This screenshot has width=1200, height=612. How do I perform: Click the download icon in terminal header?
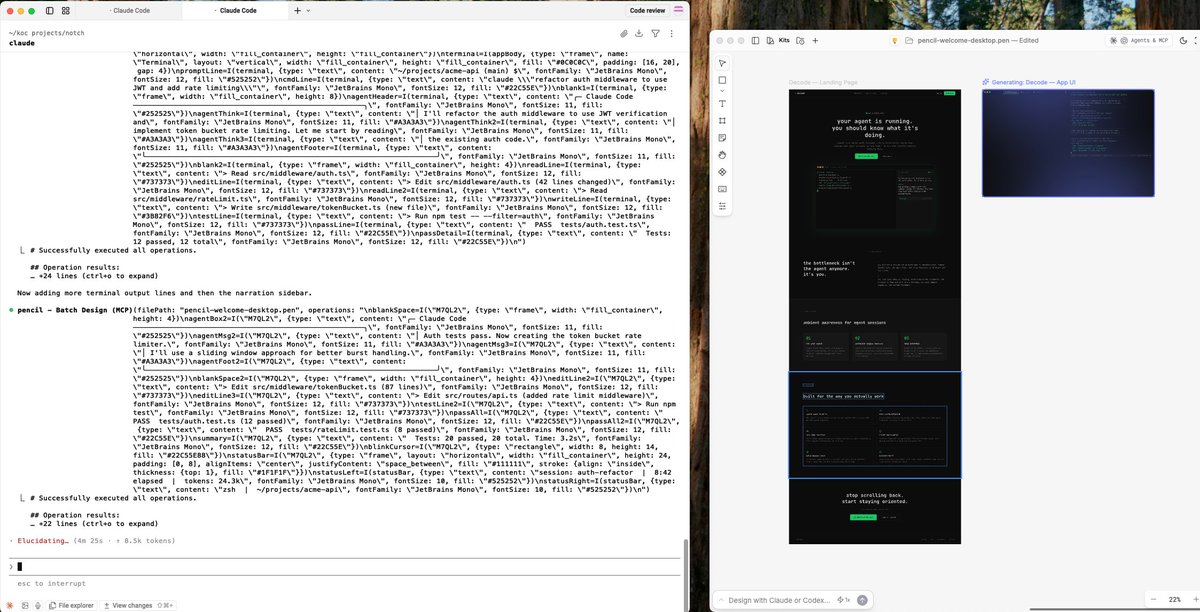point(639,34)
